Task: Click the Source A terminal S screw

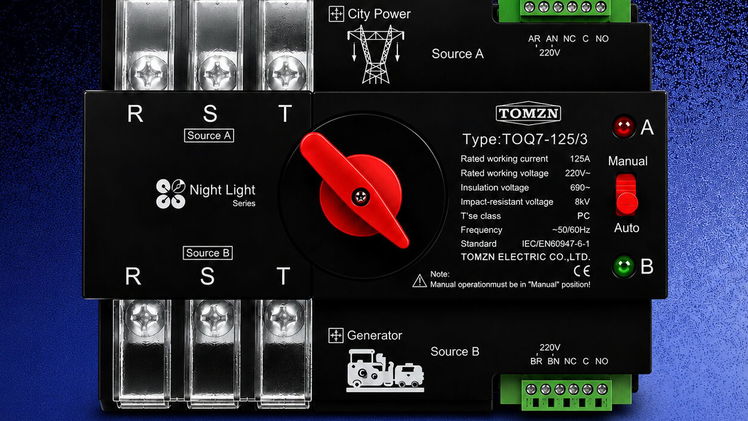Action: [x=217, y=73]
